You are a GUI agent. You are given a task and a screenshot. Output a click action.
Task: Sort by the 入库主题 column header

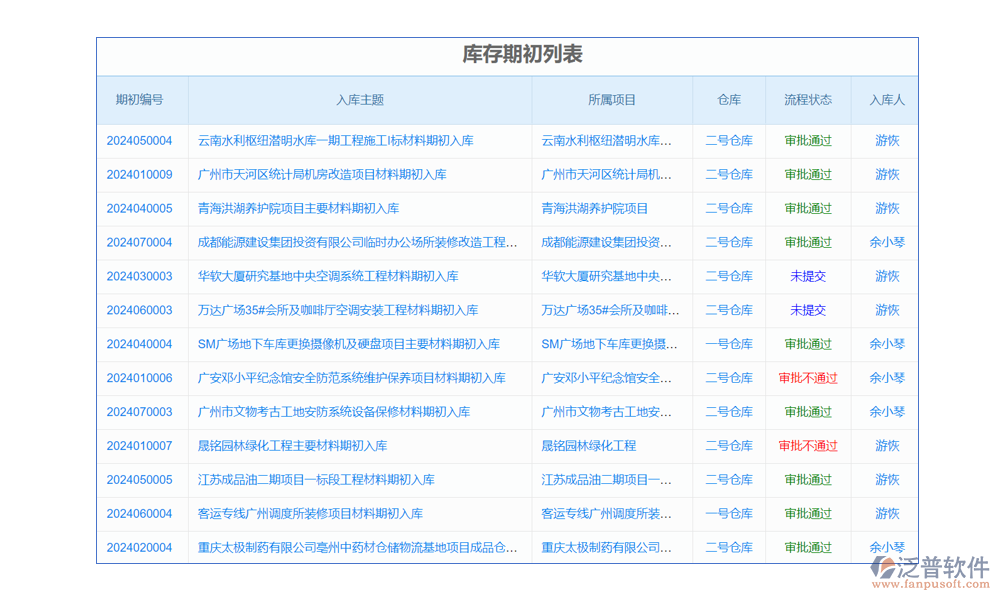point(360,100)
